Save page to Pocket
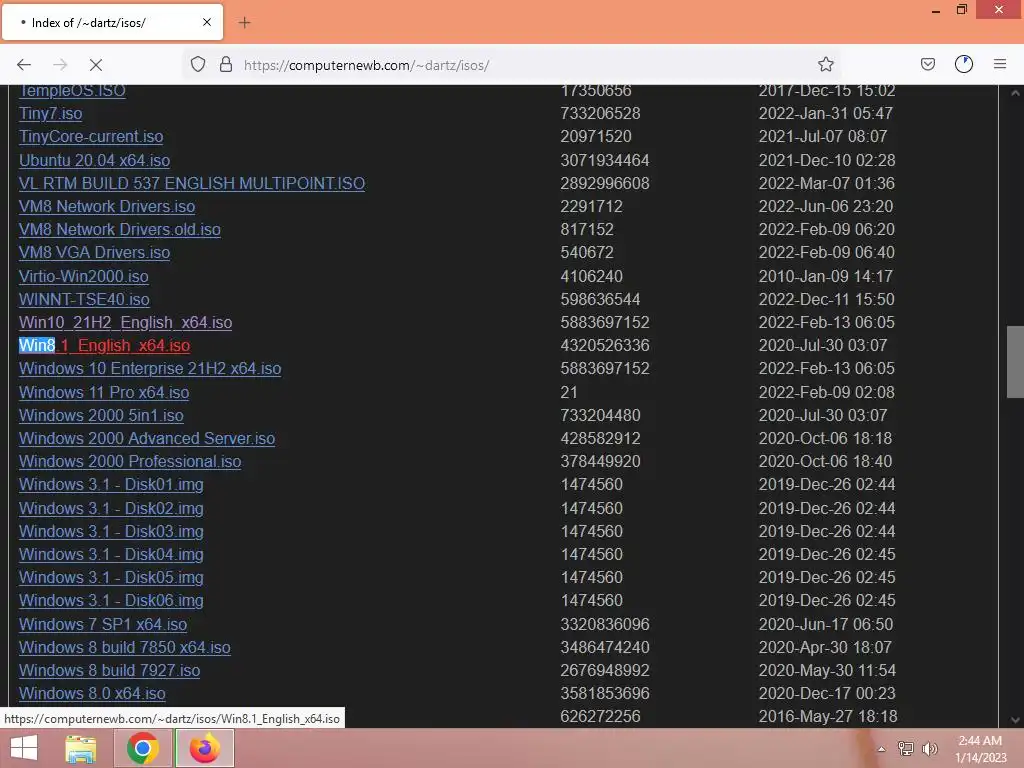Viewport: 1024px width, 768px height. tap(927, 64)
